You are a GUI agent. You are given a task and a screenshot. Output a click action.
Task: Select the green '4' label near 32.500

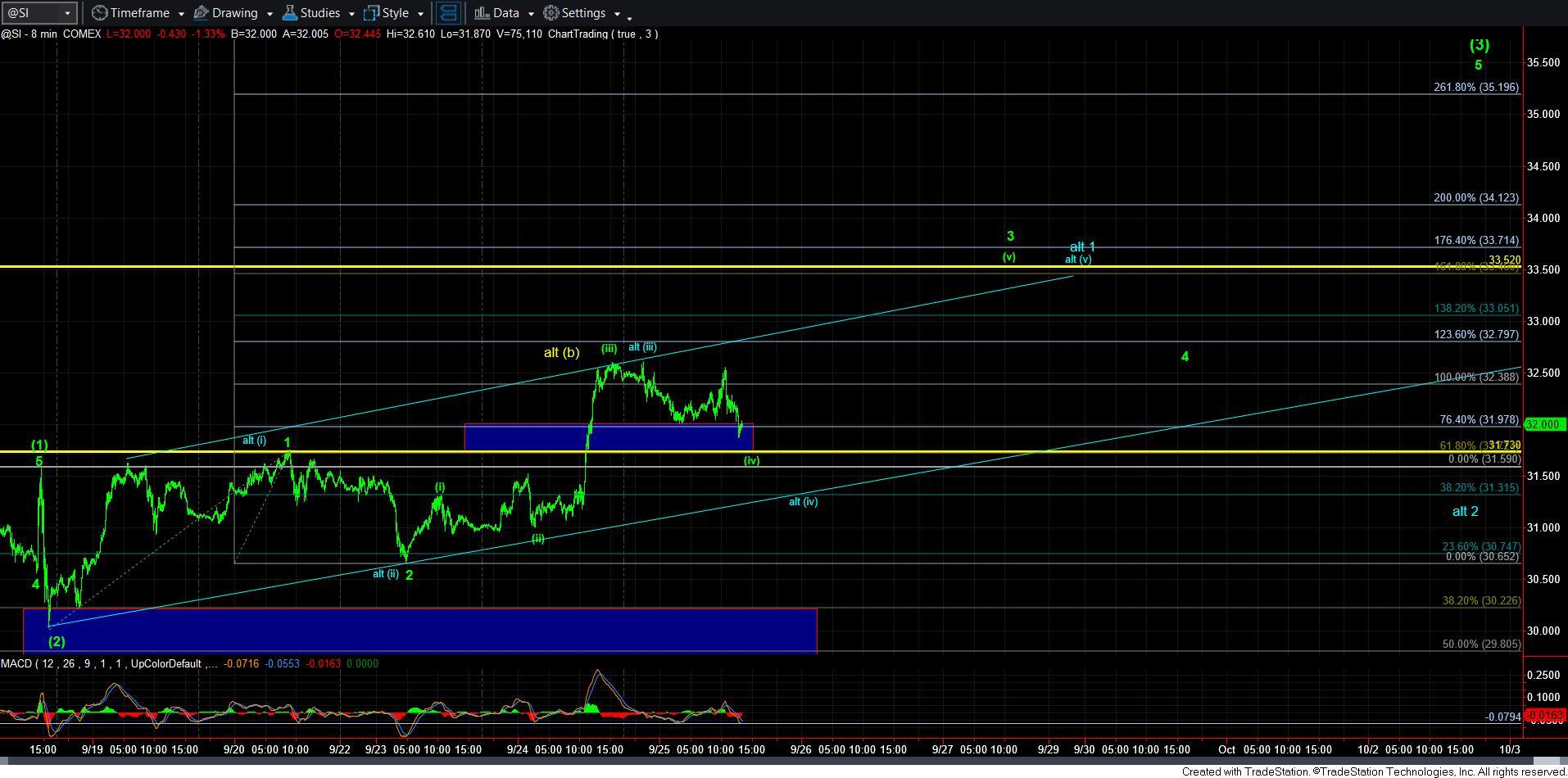click(1185, 356)
